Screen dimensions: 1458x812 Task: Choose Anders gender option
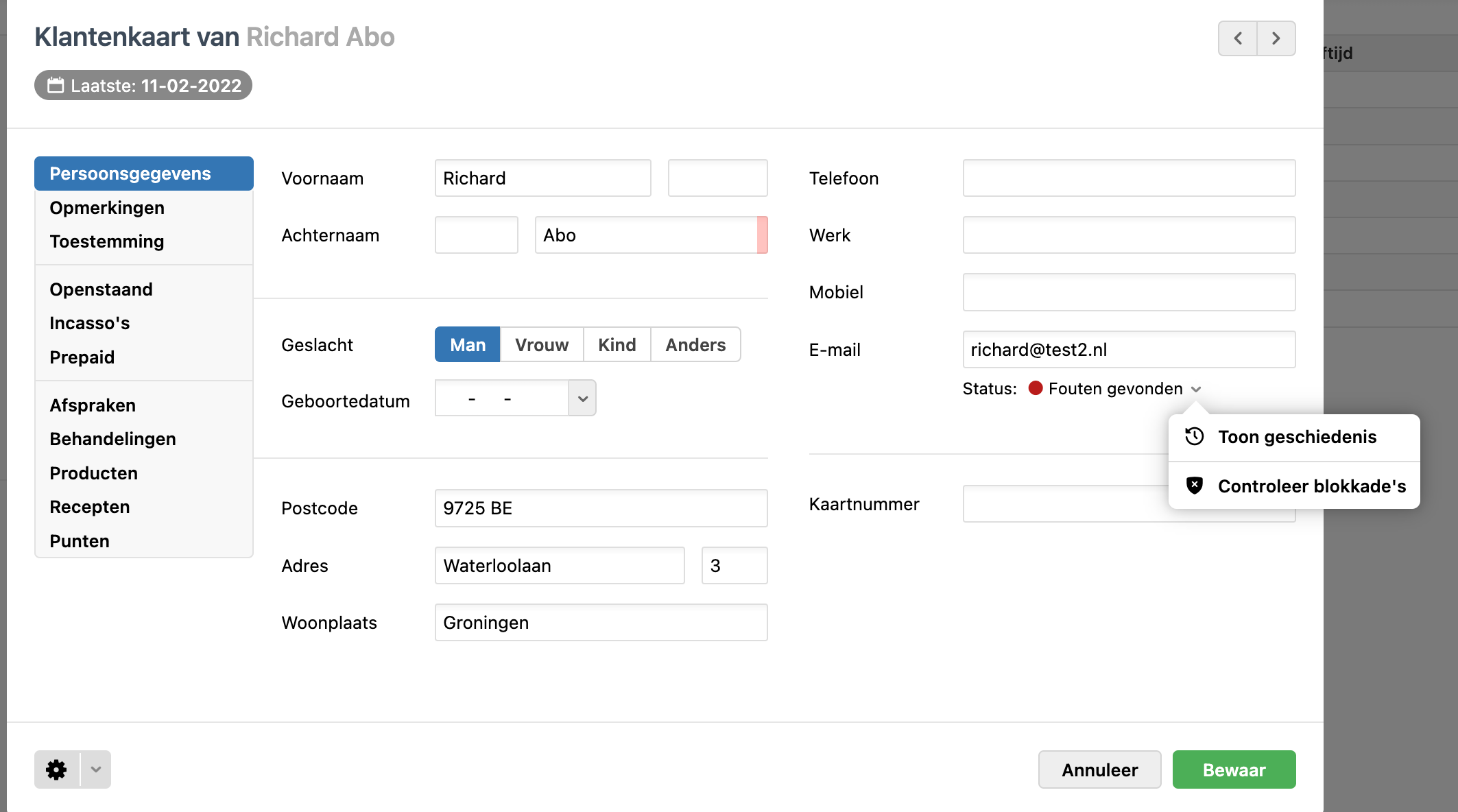pyautogui.click(x=695, y=345)
